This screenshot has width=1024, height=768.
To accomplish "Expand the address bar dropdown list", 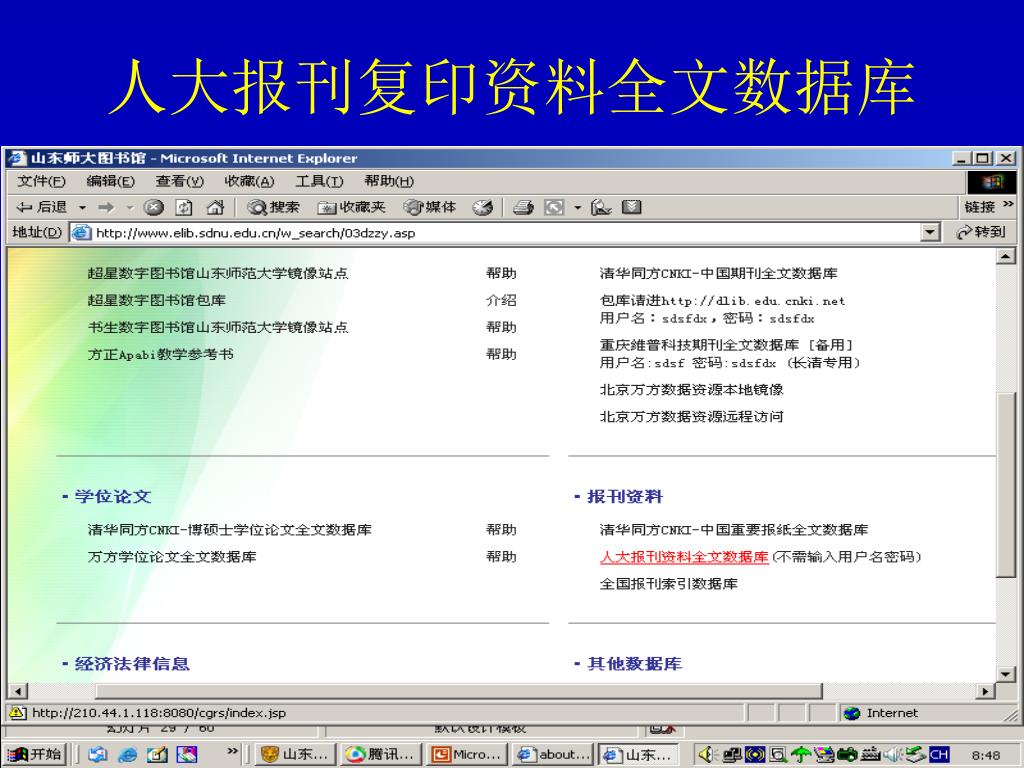I will click(930, 232).
